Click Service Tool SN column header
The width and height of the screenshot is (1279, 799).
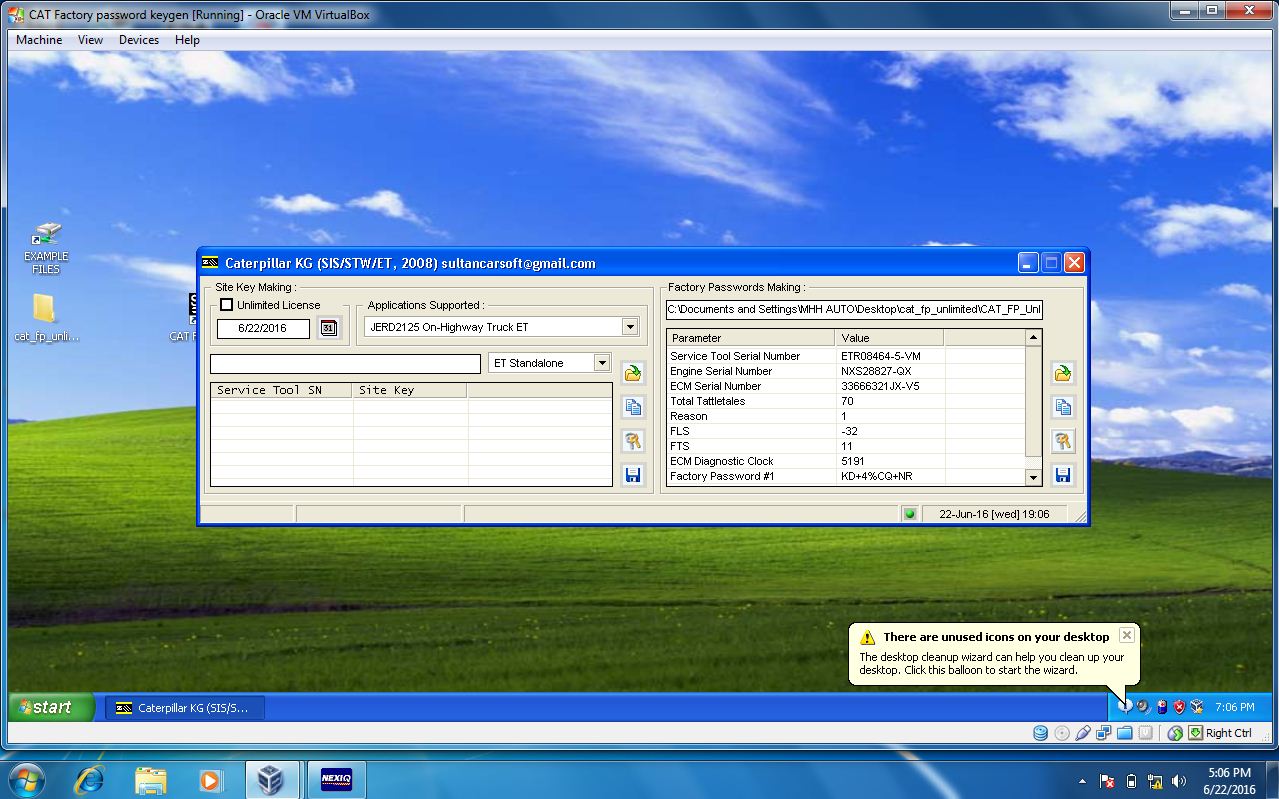pyautogui.click(x=281, y=390)
